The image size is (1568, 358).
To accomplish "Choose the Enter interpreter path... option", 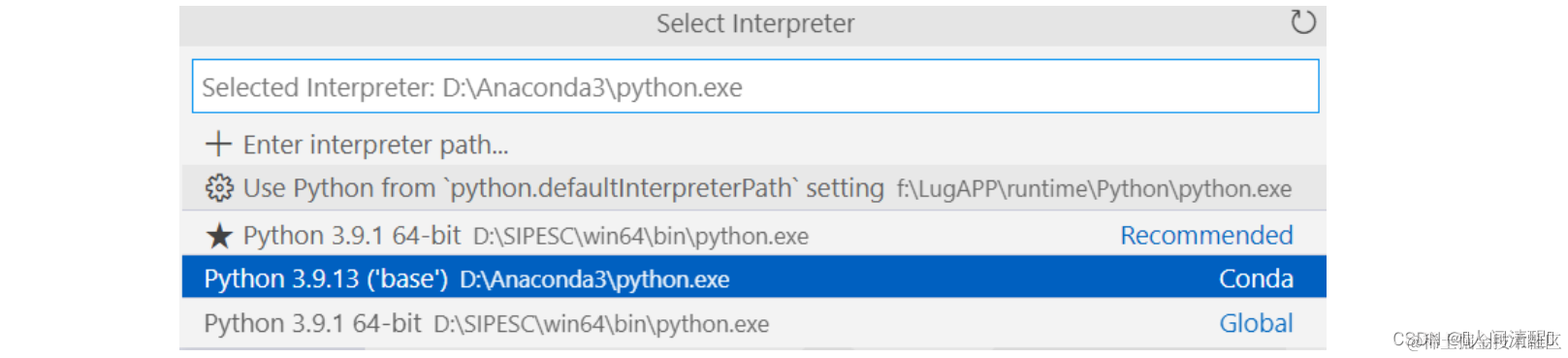I will tap(752, 145).
